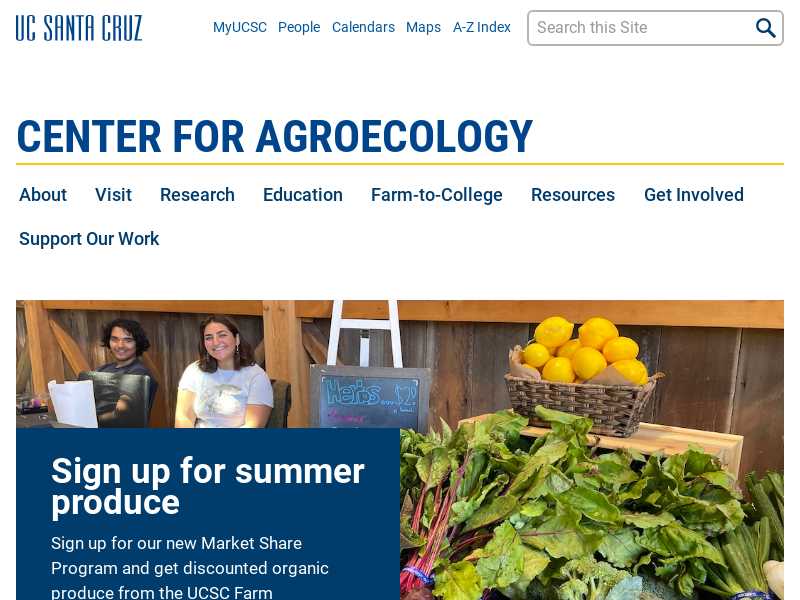Open the Maps link

tap(423, 27)
